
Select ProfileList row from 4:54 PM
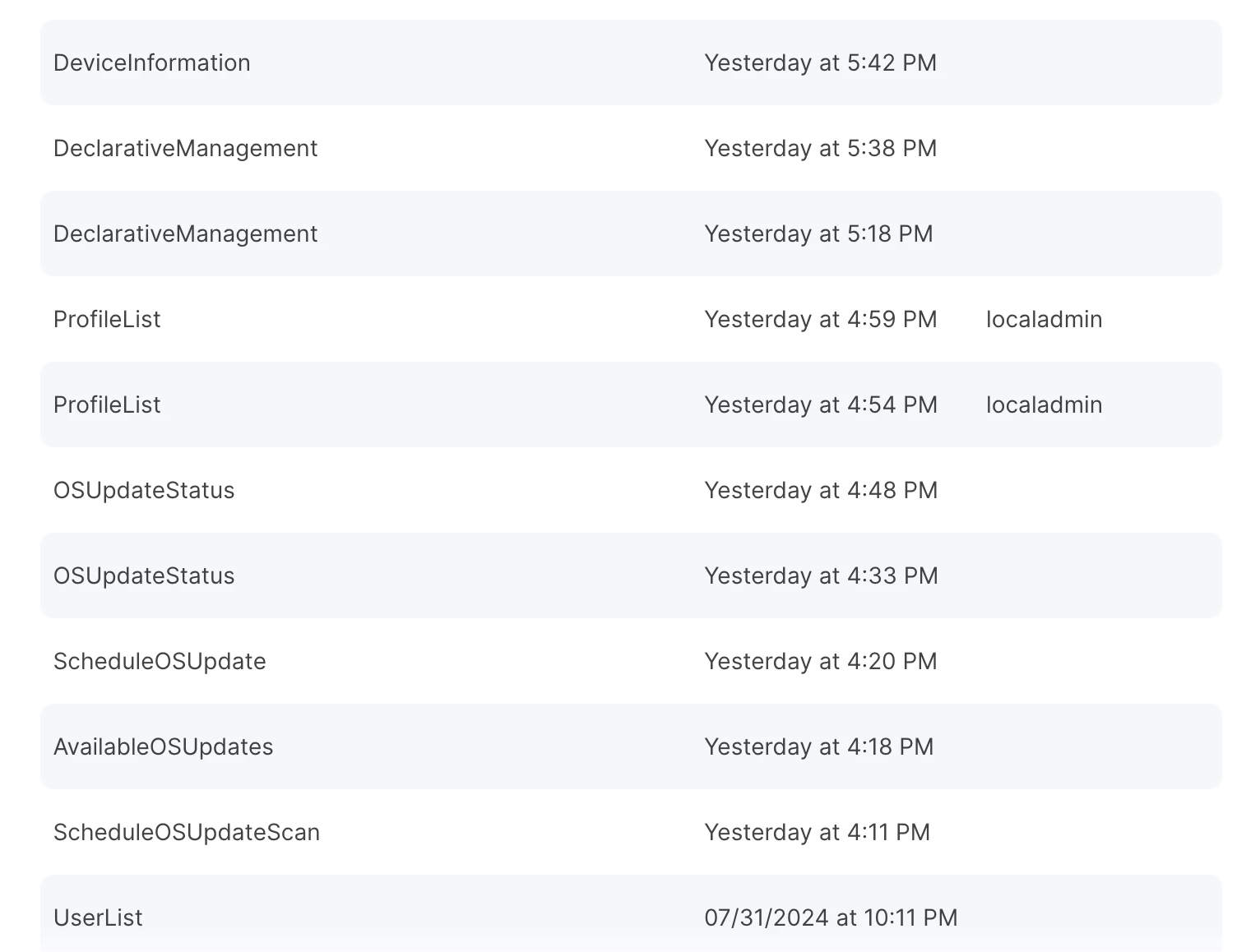(631, 404)
